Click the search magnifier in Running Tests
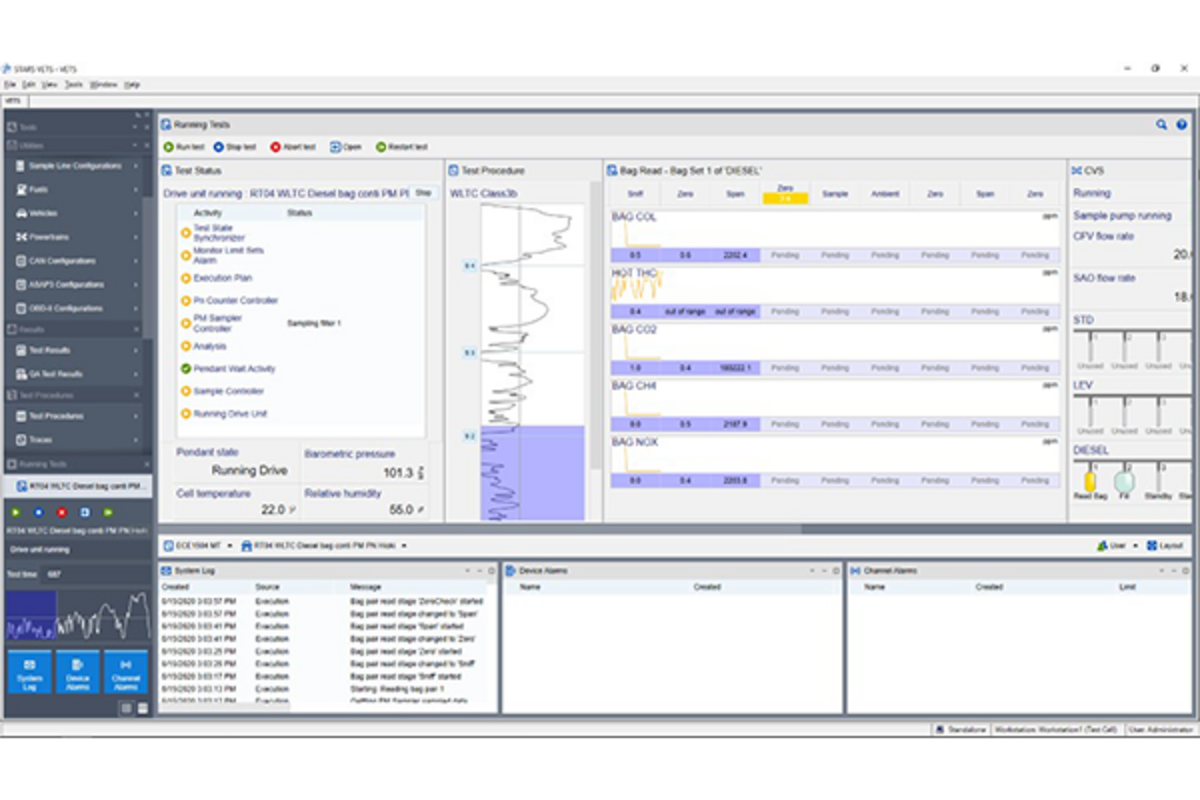1200x800 pixels. pyautogui.click(x=1161, y=125)
